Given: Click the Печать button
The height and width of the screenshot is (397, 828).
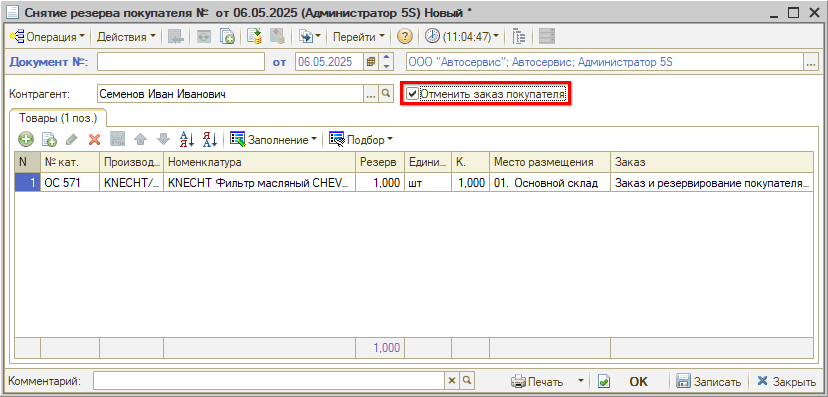Looking at the screenshot, I should pos(539,381).
